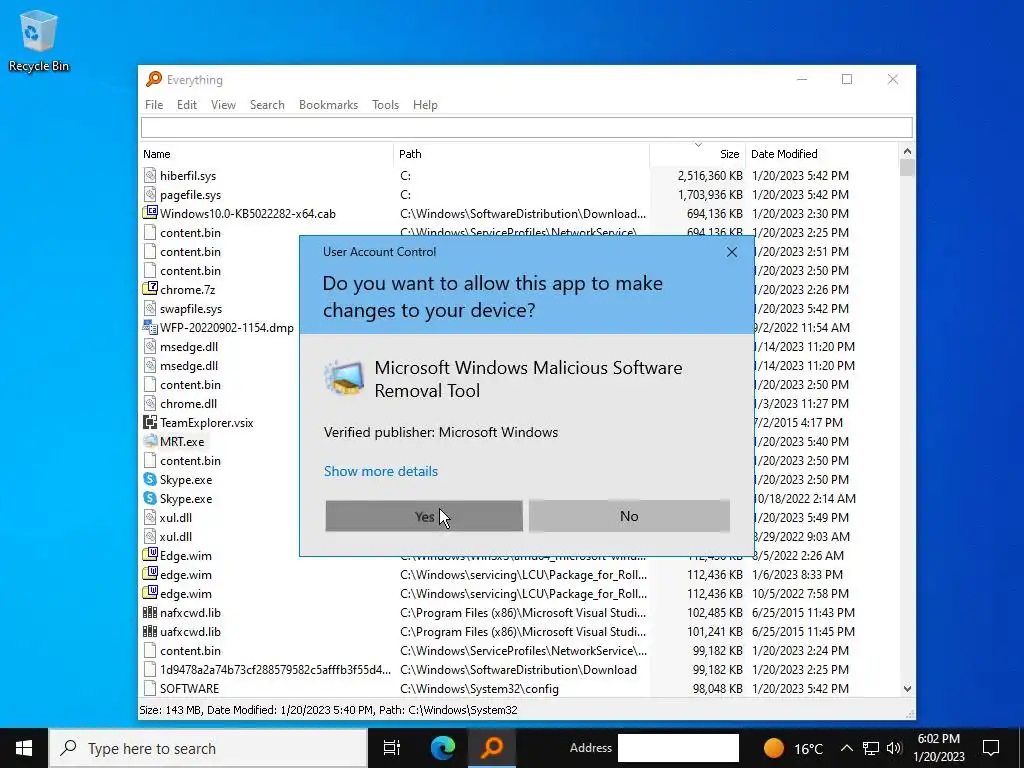Click the Everything taskbar icon
Image resolution: width=1024 pixels, height=768 pixels.
coord(492,748)
